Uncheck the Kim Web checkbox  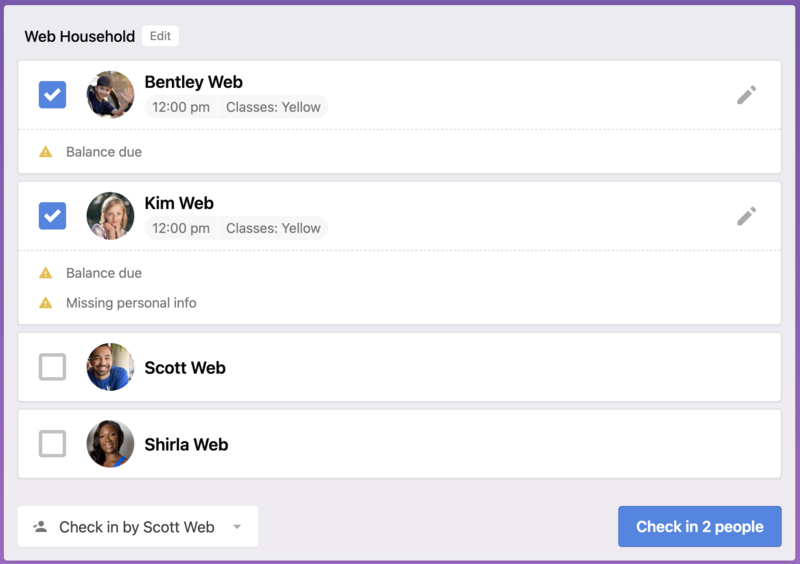coord(52,216)
